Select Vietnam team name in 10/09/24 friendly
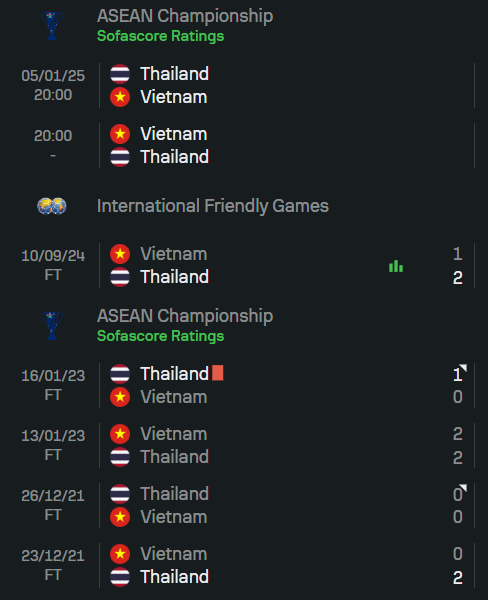The width and height of the screenshot is (488, 600). pos(174,254)
